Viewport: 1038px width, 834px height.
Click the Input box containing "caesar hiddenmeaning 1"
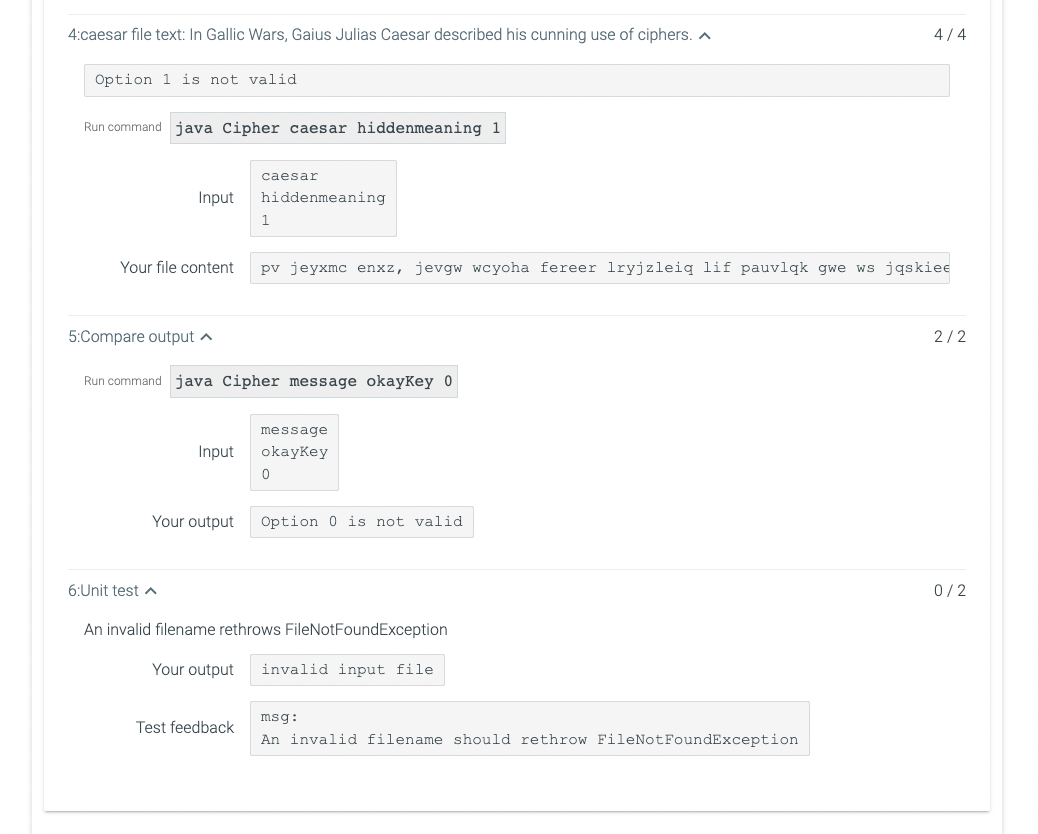pyautogui.click(x=322, y=197)
